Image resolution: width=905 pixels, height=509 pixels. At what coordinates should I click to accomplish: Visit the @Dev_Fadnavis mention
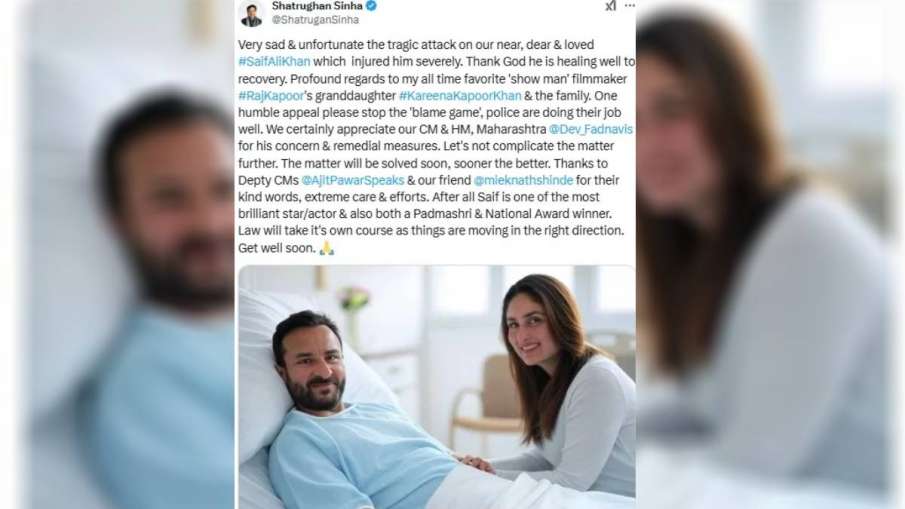590,129
